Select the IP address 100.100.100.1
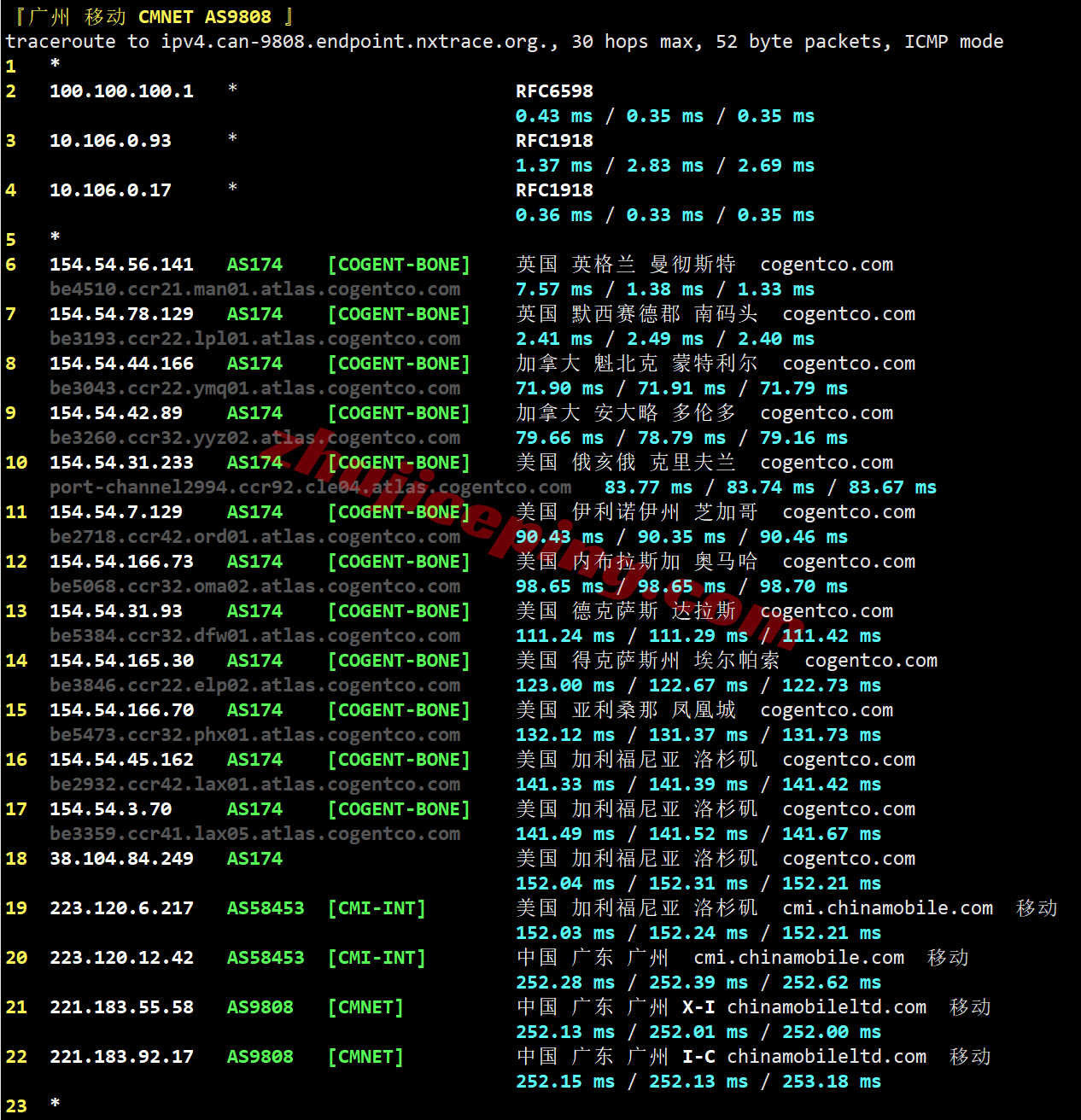The width and height of the screenshot is (1081, 1120). pos(121,91)
